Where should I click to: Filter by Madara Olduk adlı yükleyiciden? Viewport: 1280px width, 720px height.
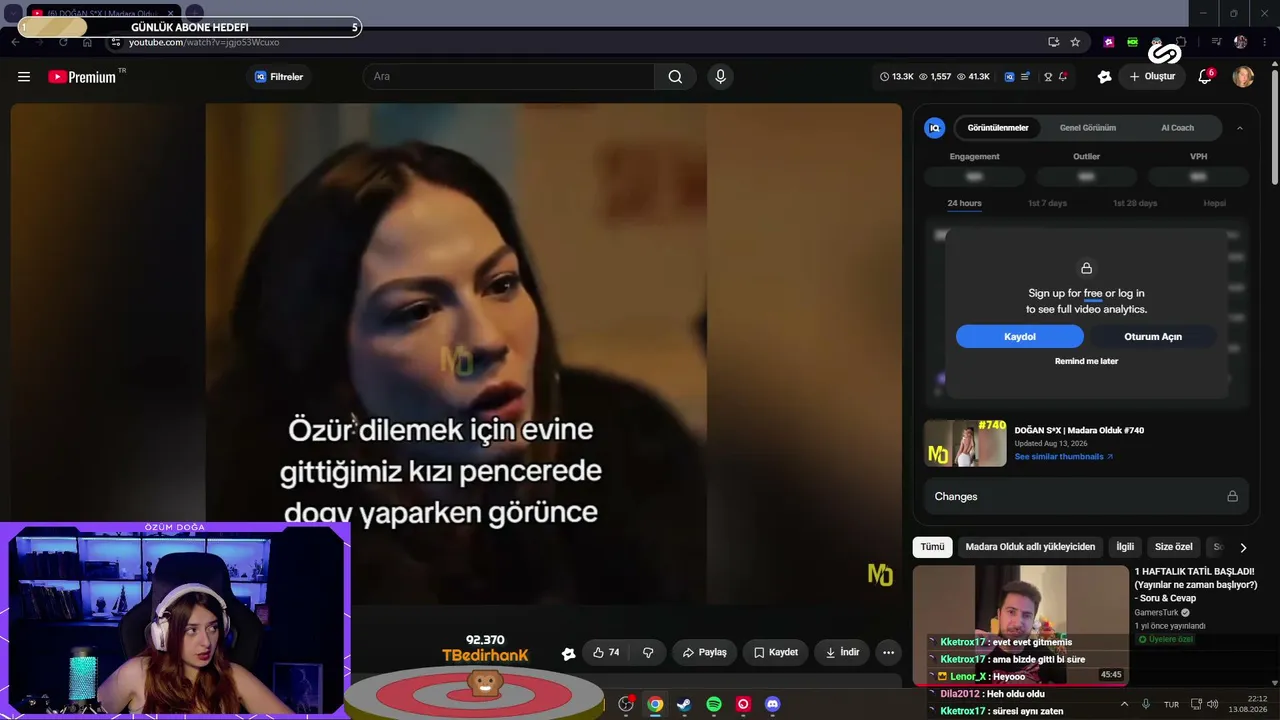tap(1030, 547)
